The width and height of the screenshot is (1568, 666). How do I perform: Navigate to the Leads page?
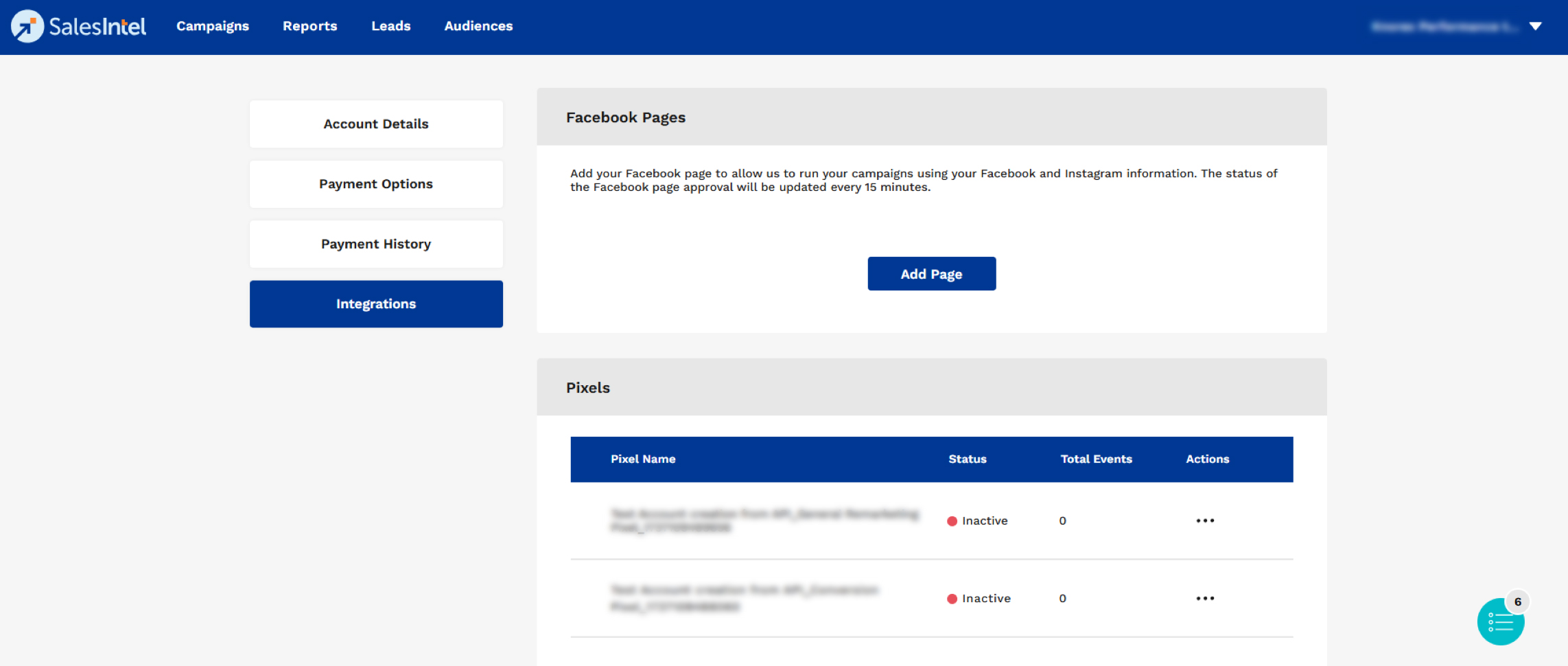point(390,26)
